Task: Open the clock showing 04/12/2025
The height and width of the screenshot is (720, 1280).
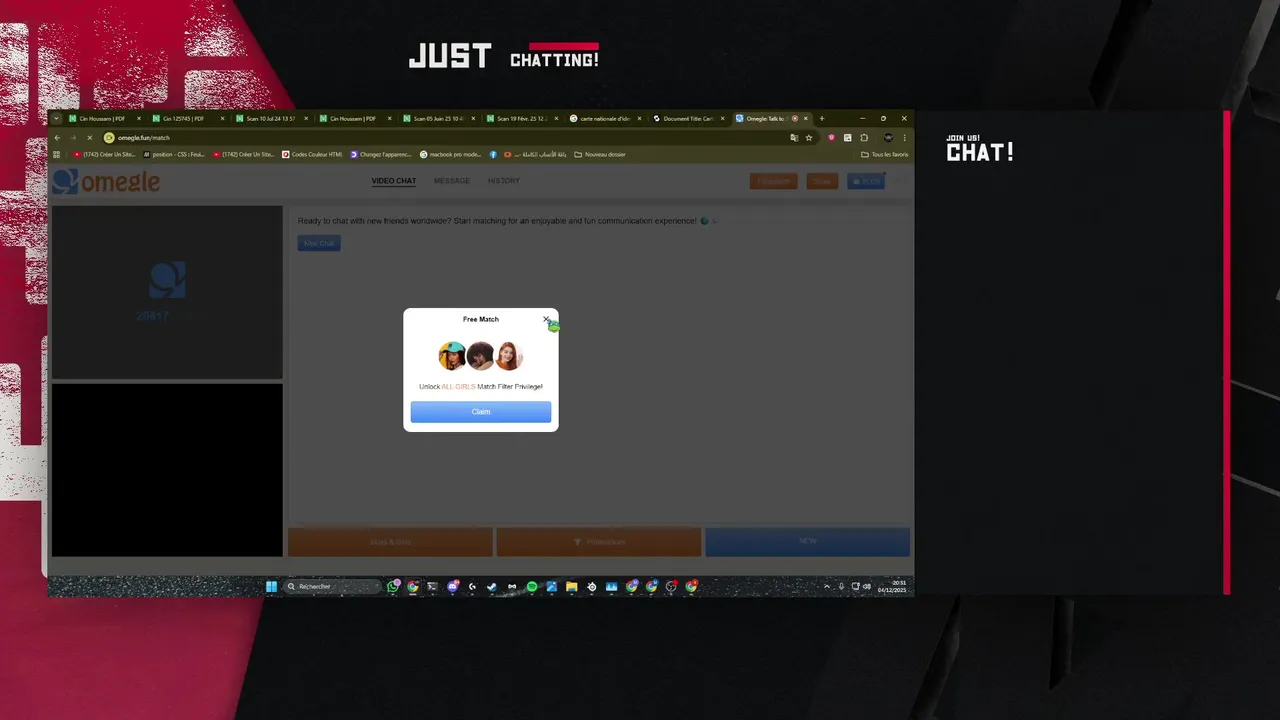Action: (892, 586)
